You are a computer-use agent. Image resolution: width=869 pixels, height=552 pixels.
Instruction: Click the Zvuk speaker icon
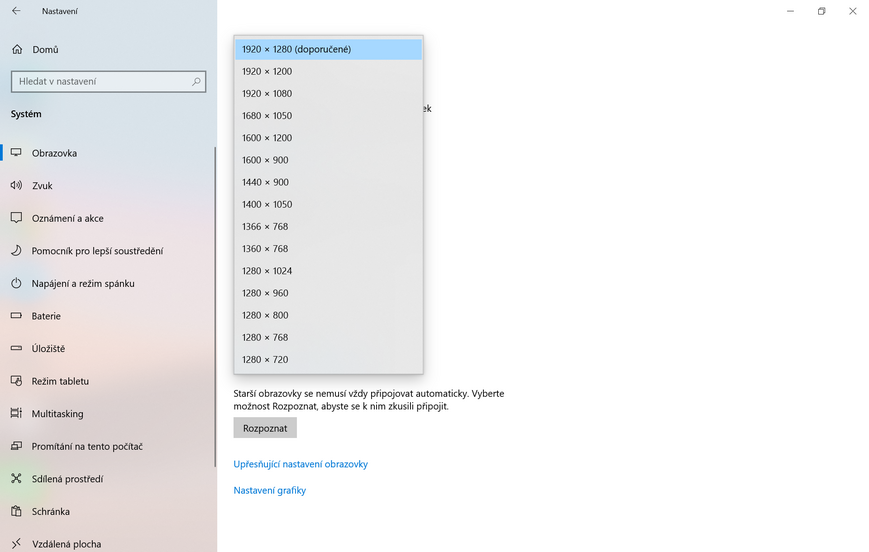click(16, 185)
